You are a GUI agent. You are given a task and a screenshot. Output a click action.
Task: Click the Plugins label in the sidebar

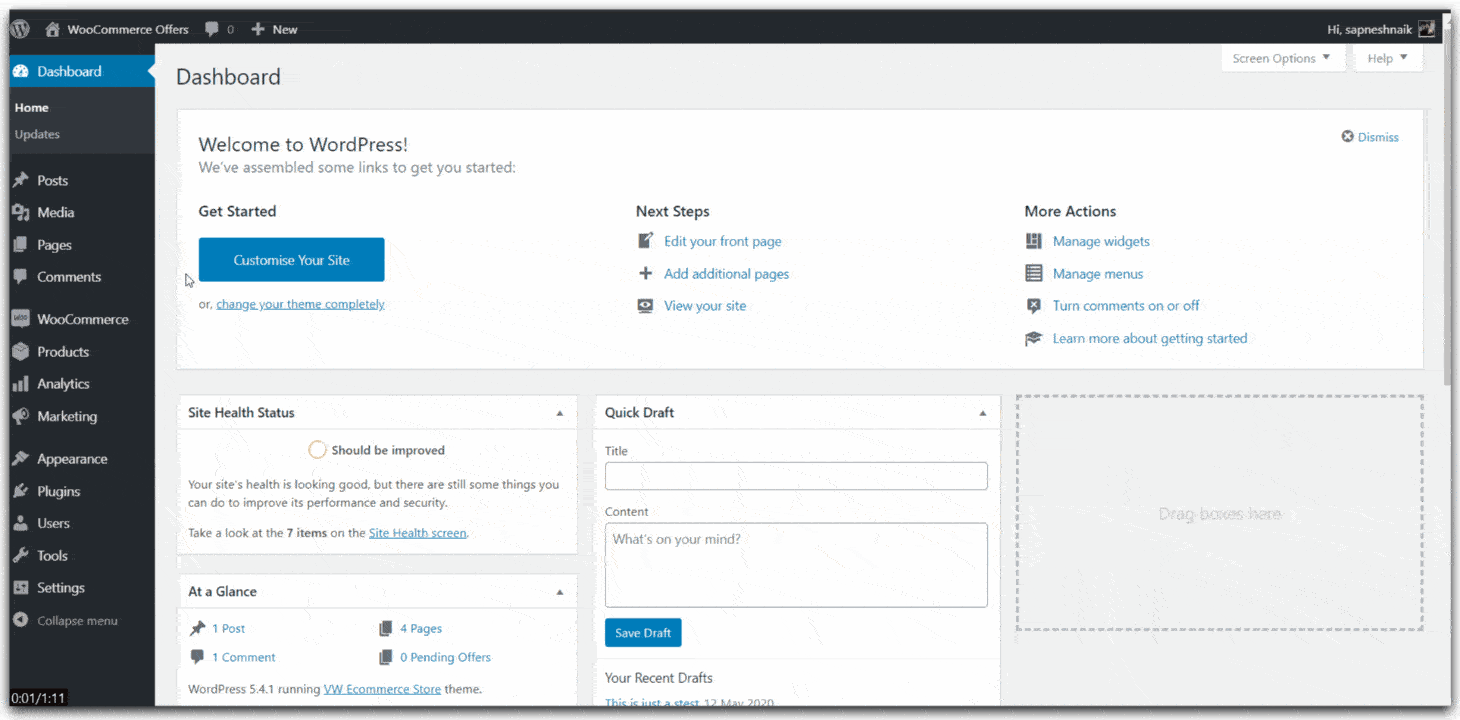click(x=59, y=491)
